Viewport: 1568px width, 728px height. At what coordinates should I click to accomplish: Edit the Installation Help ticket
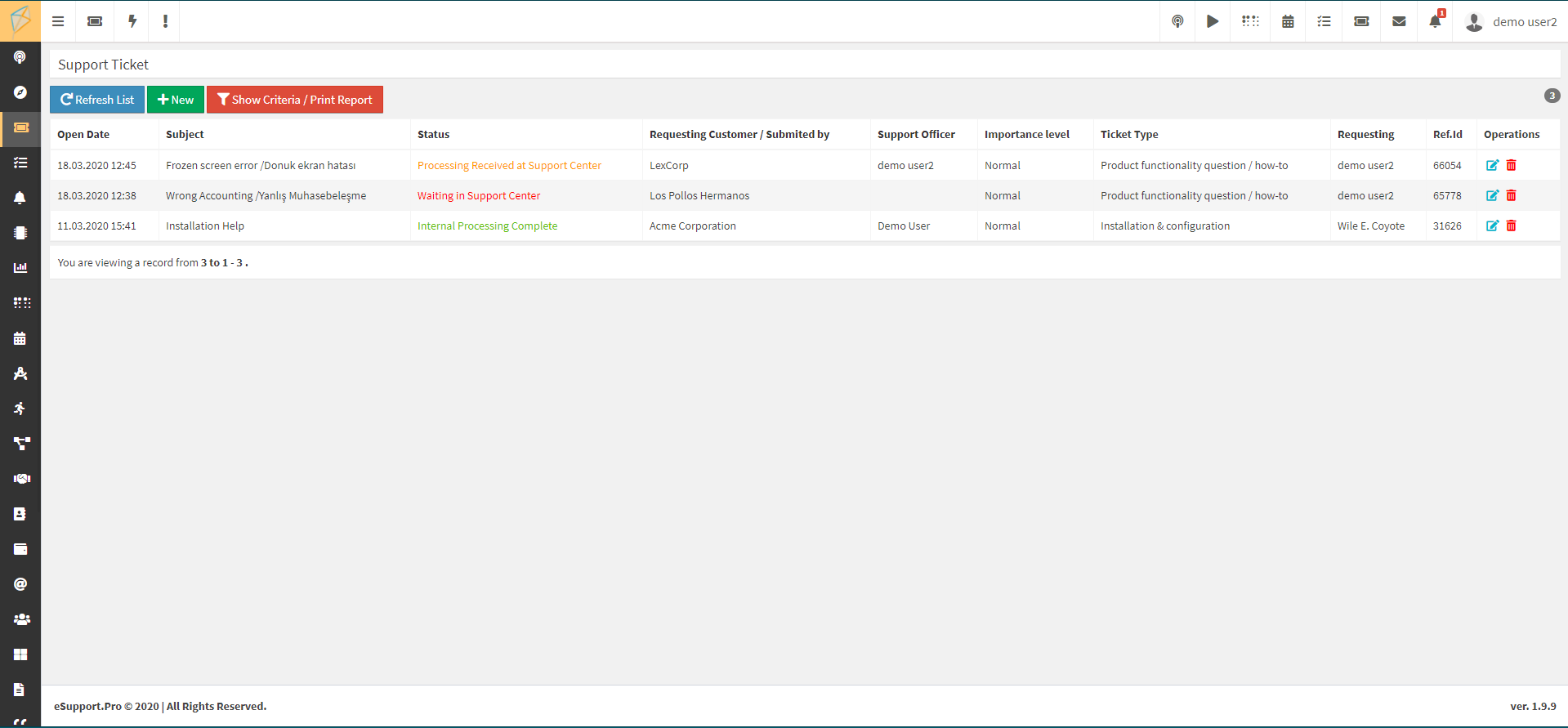click(1492, 226)
